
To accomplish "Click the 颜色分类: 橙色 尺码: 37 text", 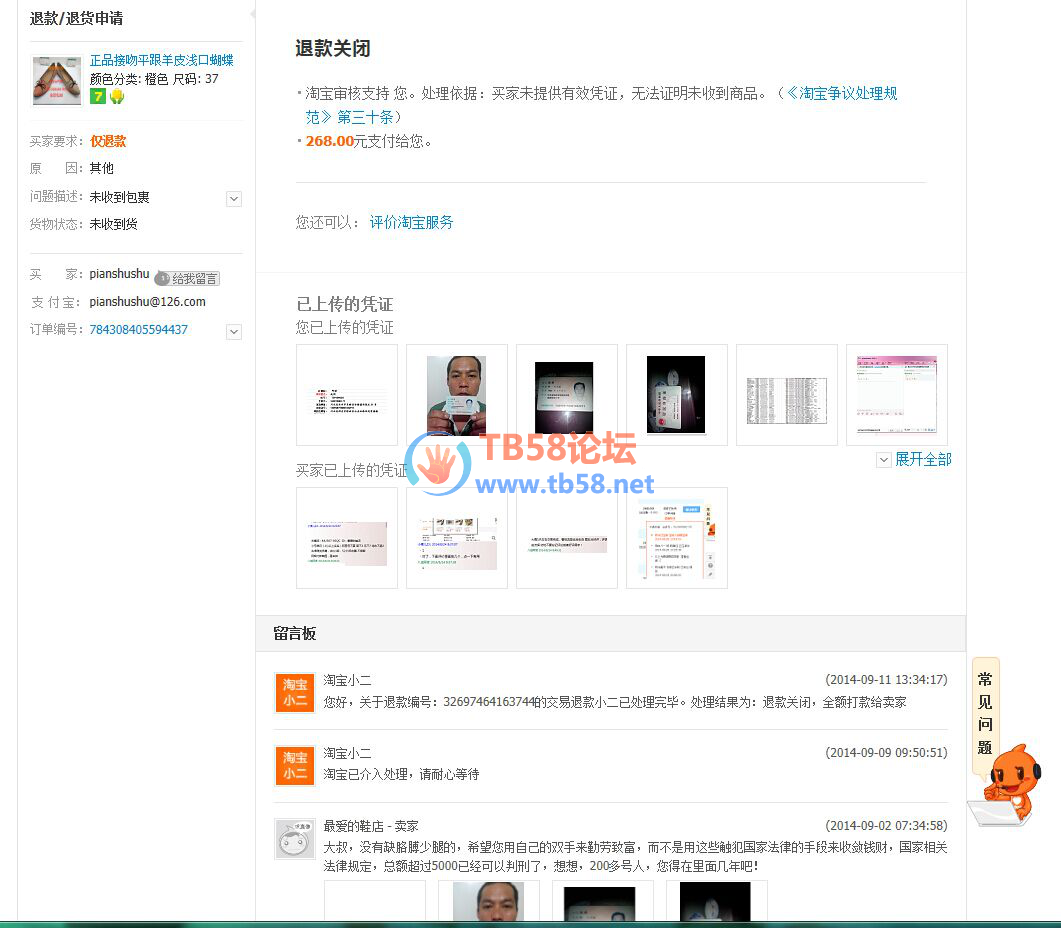I will coord(154,79).
